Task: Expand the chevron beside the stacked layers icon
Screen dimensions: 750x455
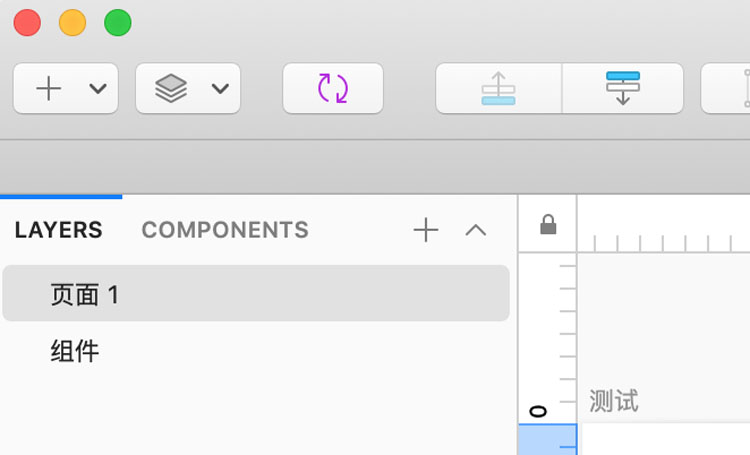Action: point(220,89)
